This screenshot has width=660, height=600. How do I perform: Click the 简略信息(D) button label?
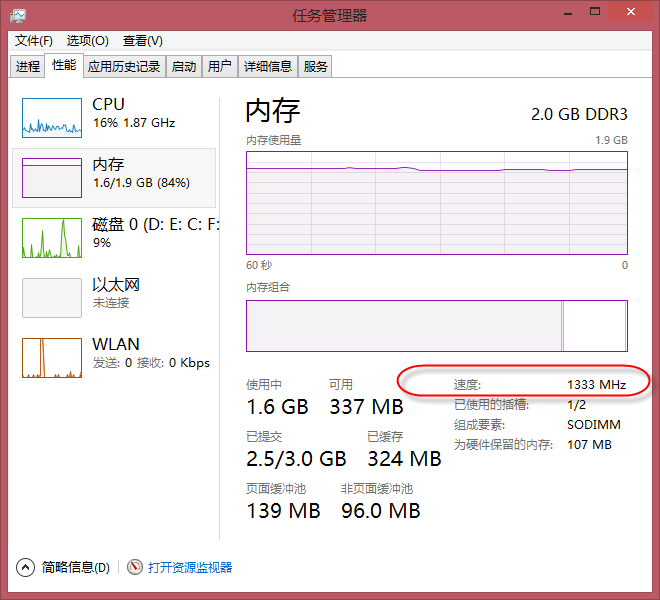[x=76, y=567]
